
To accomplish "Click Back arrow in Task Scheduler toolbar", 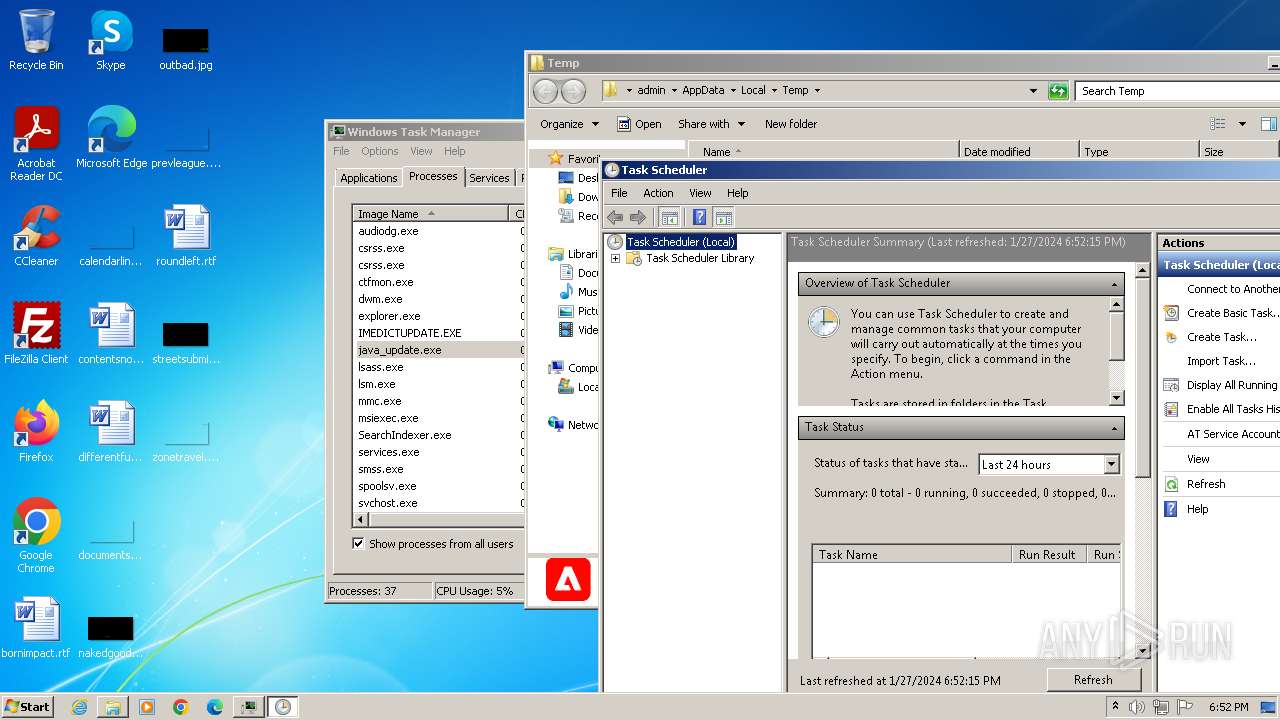I will pyautogui.click(x=615, y=217).
